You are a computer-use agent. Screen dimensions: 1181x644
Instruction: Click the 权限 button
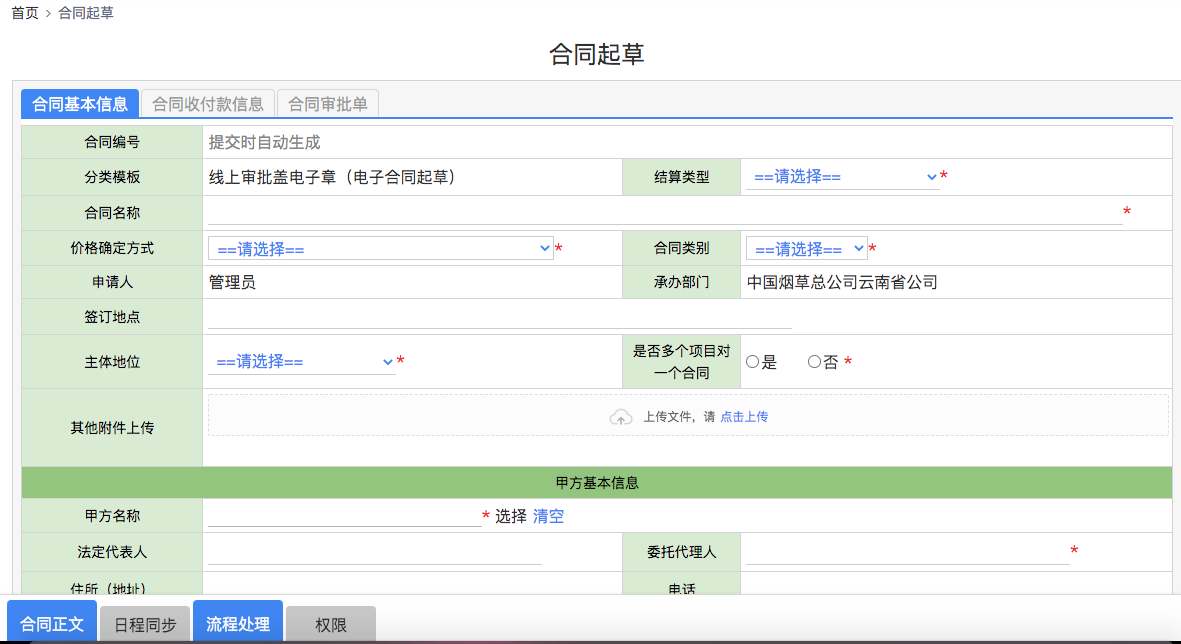pos(331,624)
